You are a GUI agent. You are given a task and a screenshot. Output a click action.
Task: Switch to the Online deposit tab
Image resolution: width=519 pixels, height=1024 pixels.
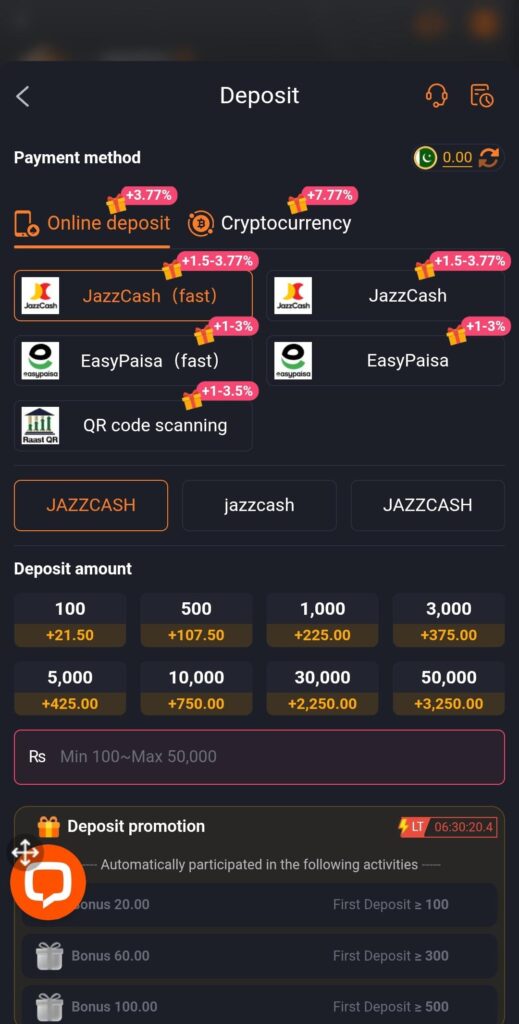click(x=92, y=223)
